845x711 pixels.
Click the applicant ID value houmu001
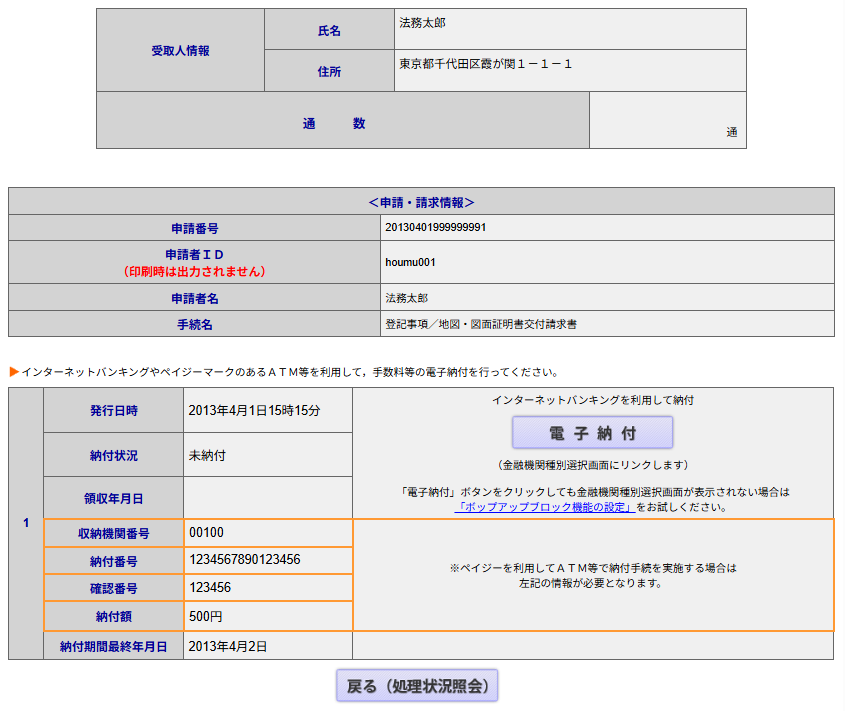pos(410,262)
